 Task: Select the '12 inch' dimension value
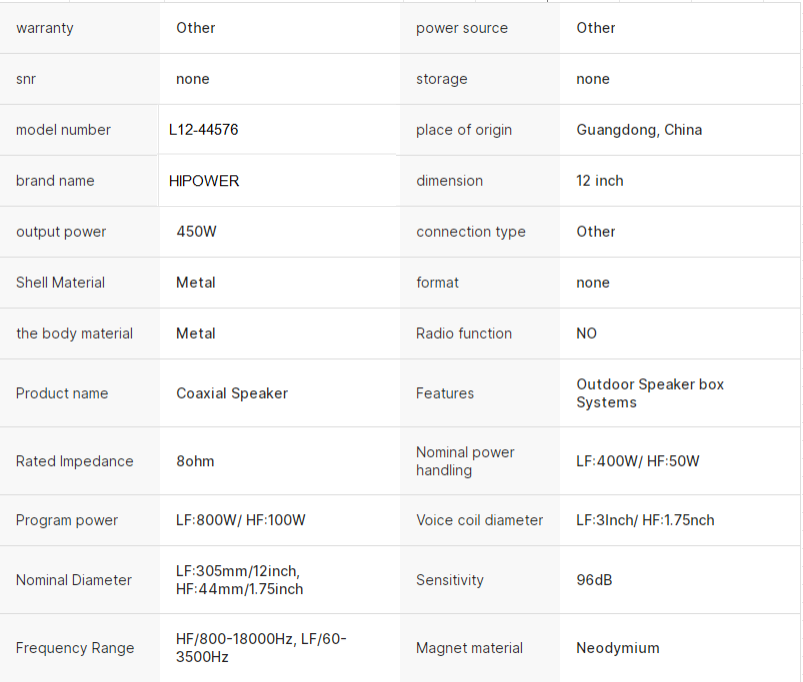point(600,181)
